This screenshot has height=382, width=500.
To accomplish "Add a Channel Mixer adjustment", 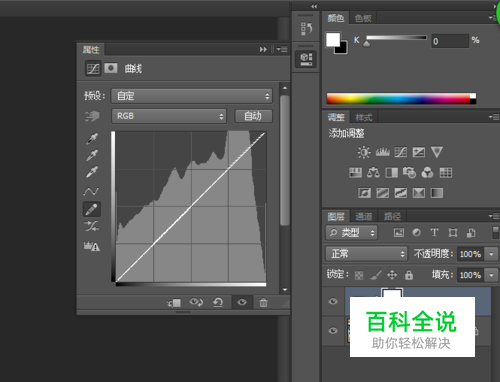I will coord(427,173).
